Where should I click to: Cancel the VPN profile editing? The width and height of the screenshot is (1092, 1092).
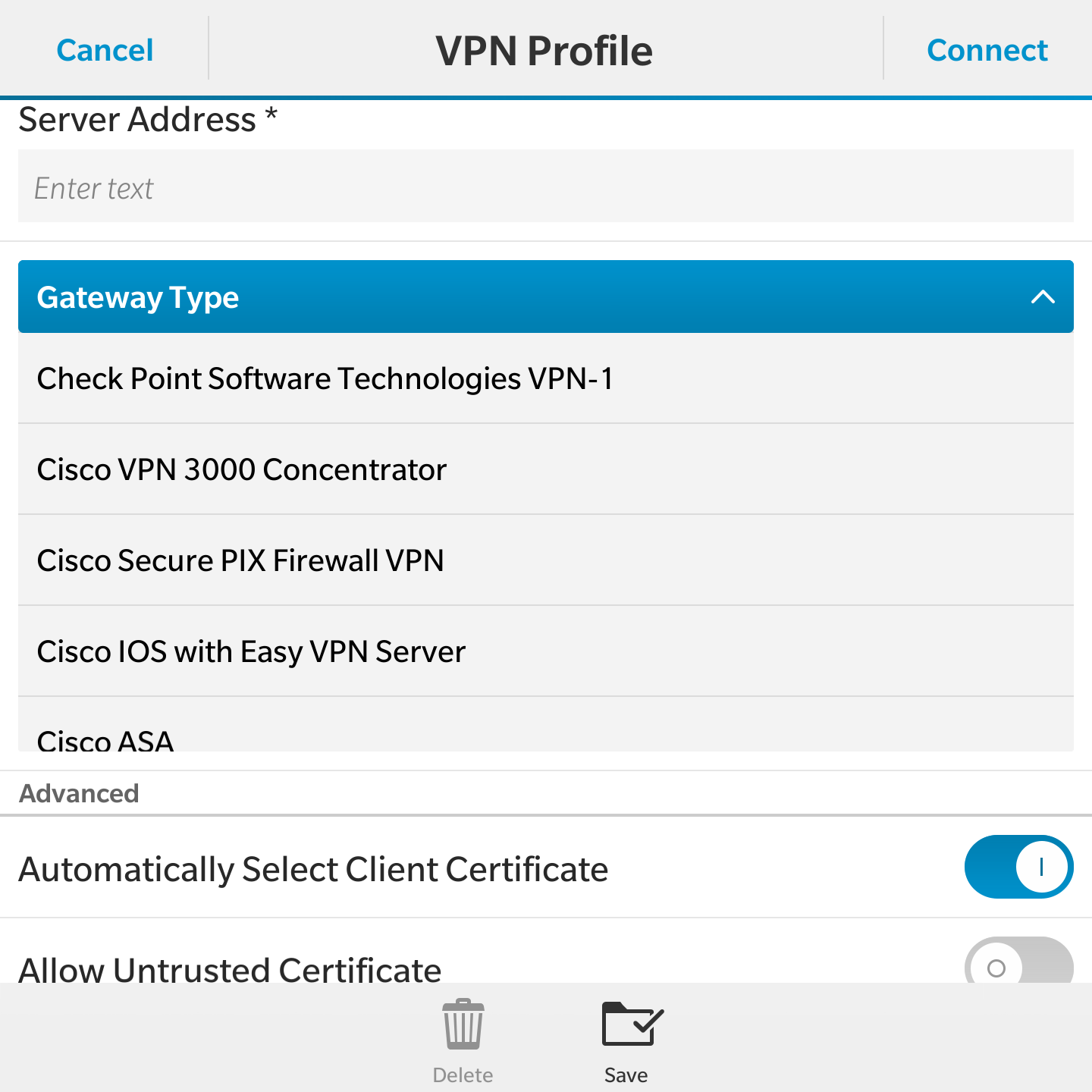pyautogui.click(x=105, y=50)
